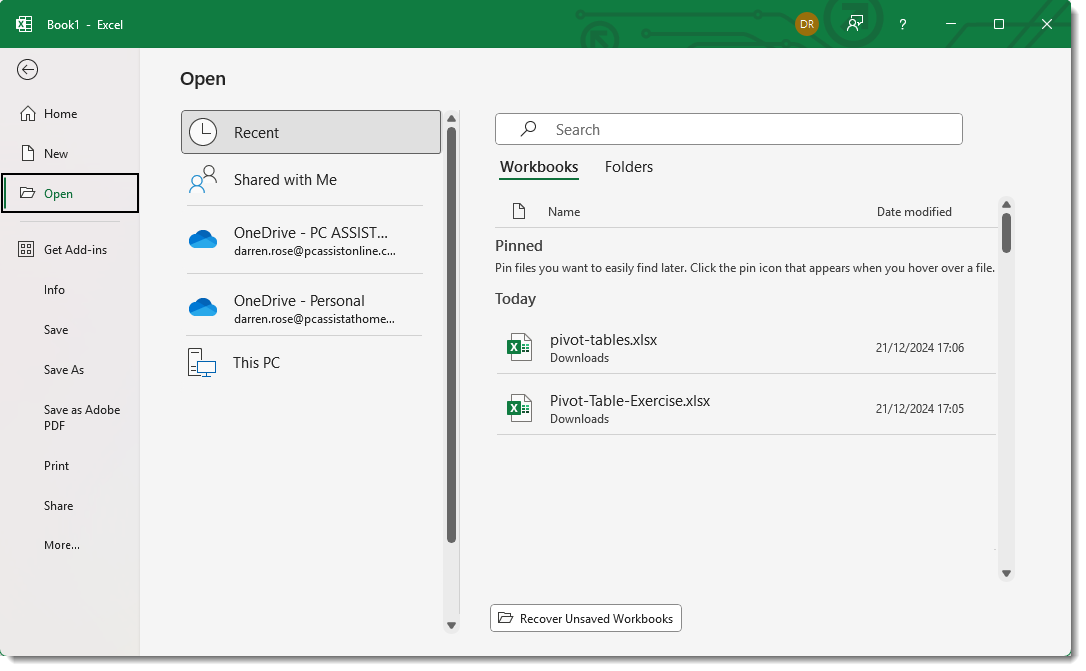Switch to the Folders tab

628,167
